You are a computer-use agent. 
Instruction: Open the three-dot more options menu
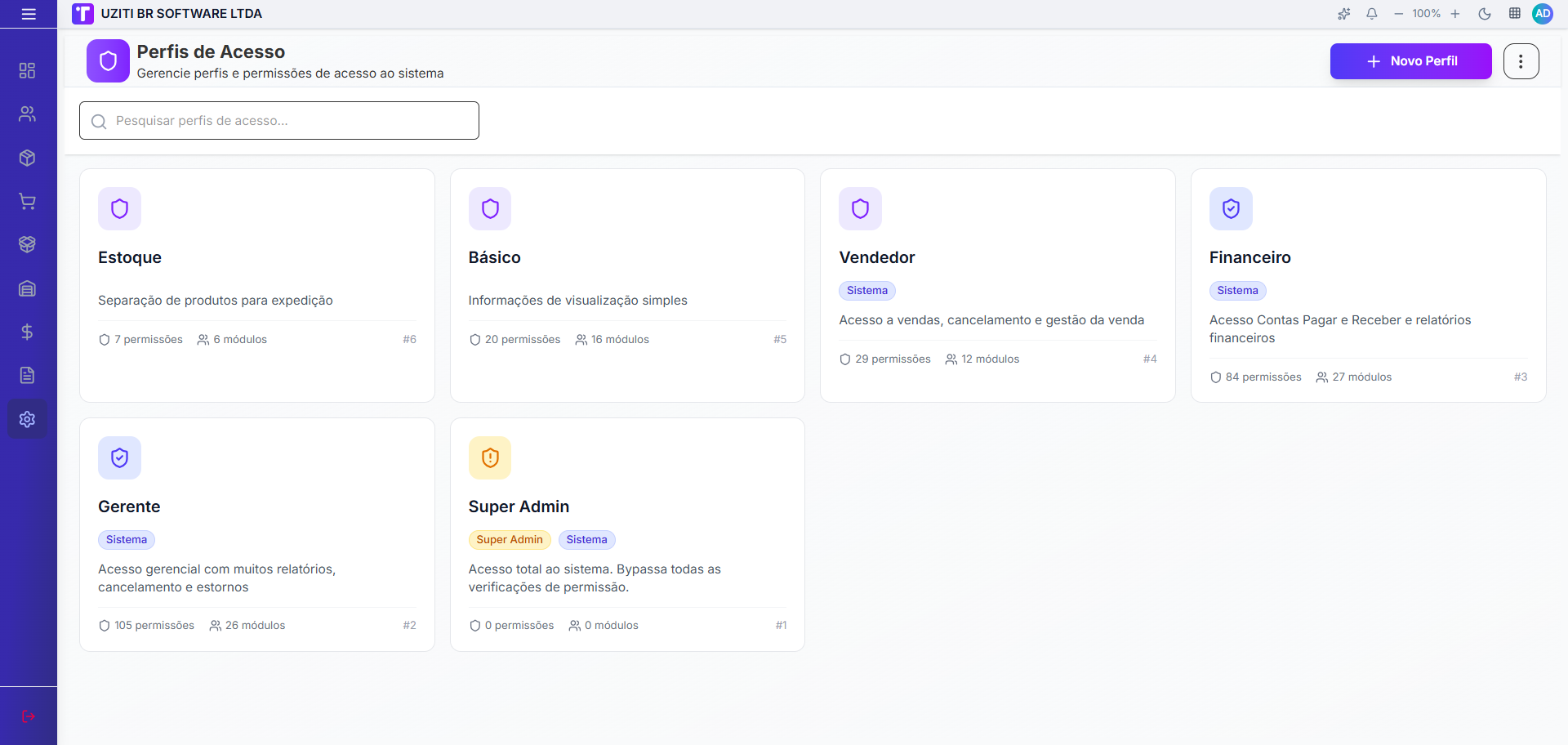click(x=1521, y=61)
